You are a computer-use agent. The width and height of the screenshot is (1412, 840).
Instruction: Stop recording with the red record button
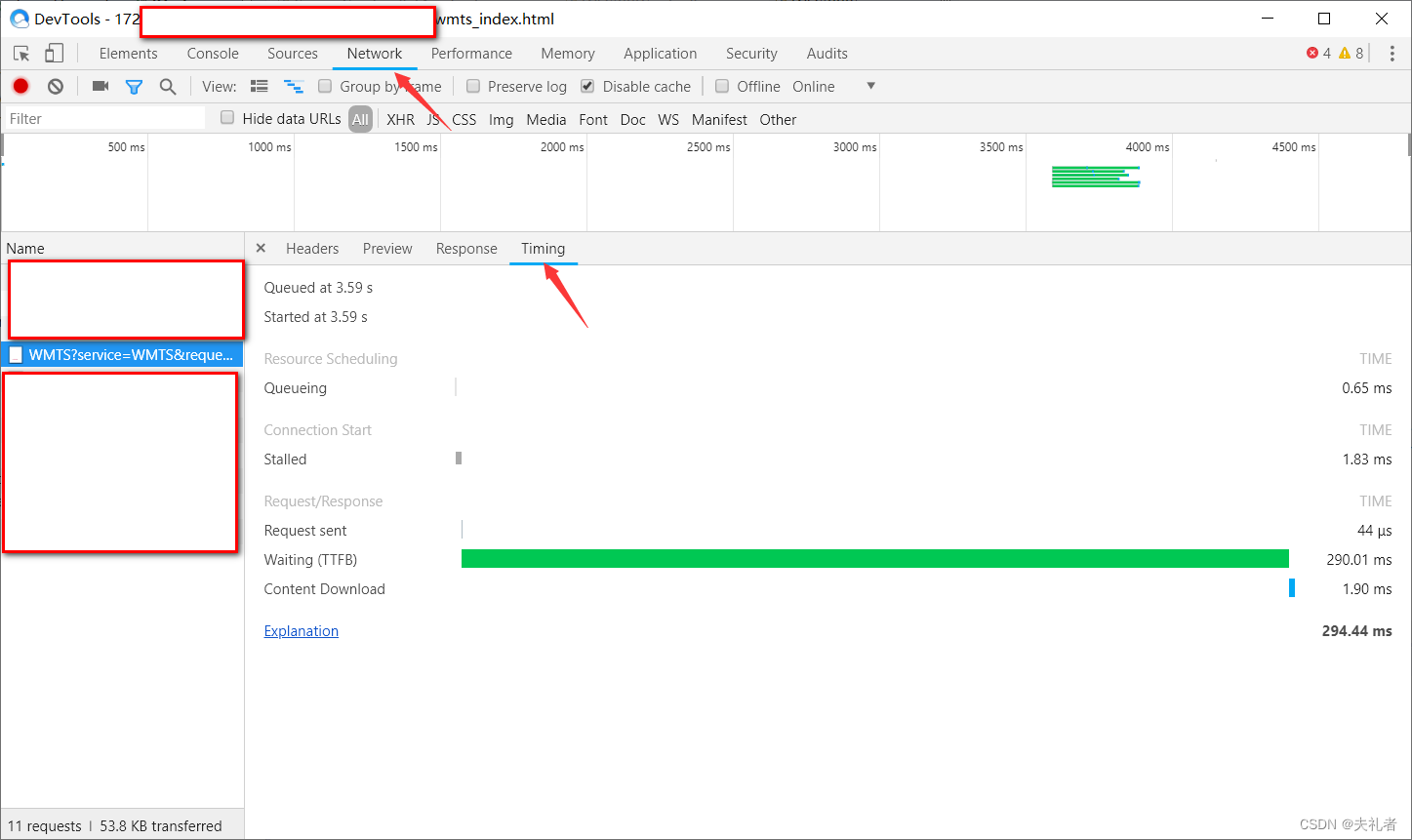pos(20,86)
